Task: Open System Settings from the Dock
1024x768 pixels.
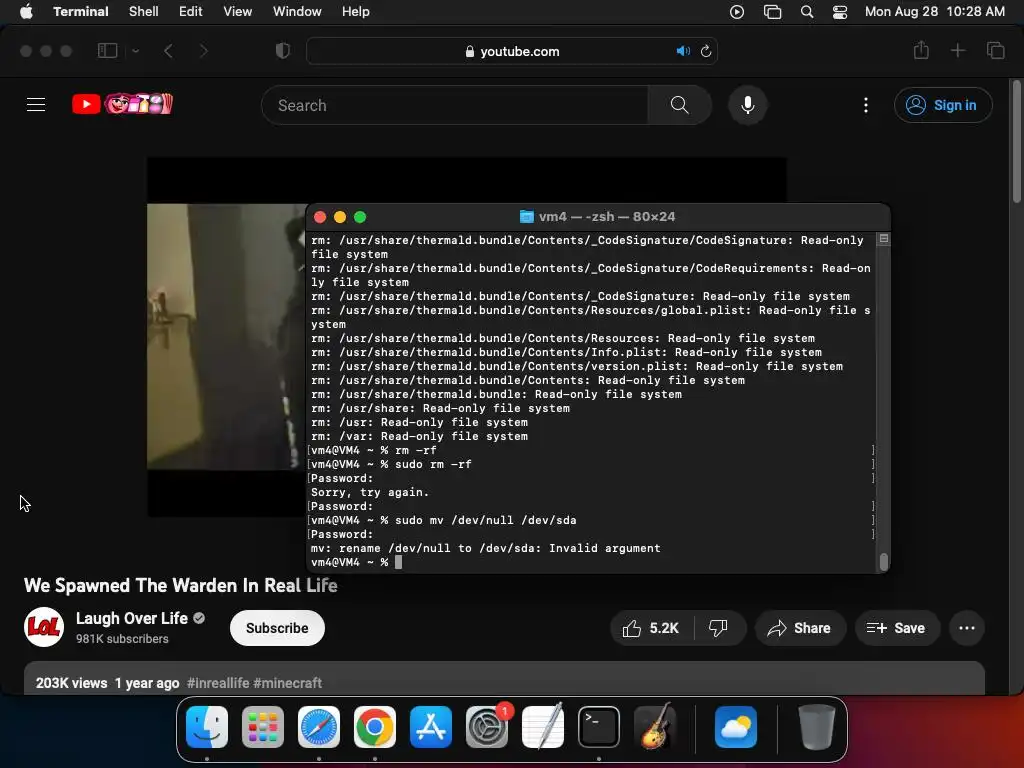Action: 487,727
